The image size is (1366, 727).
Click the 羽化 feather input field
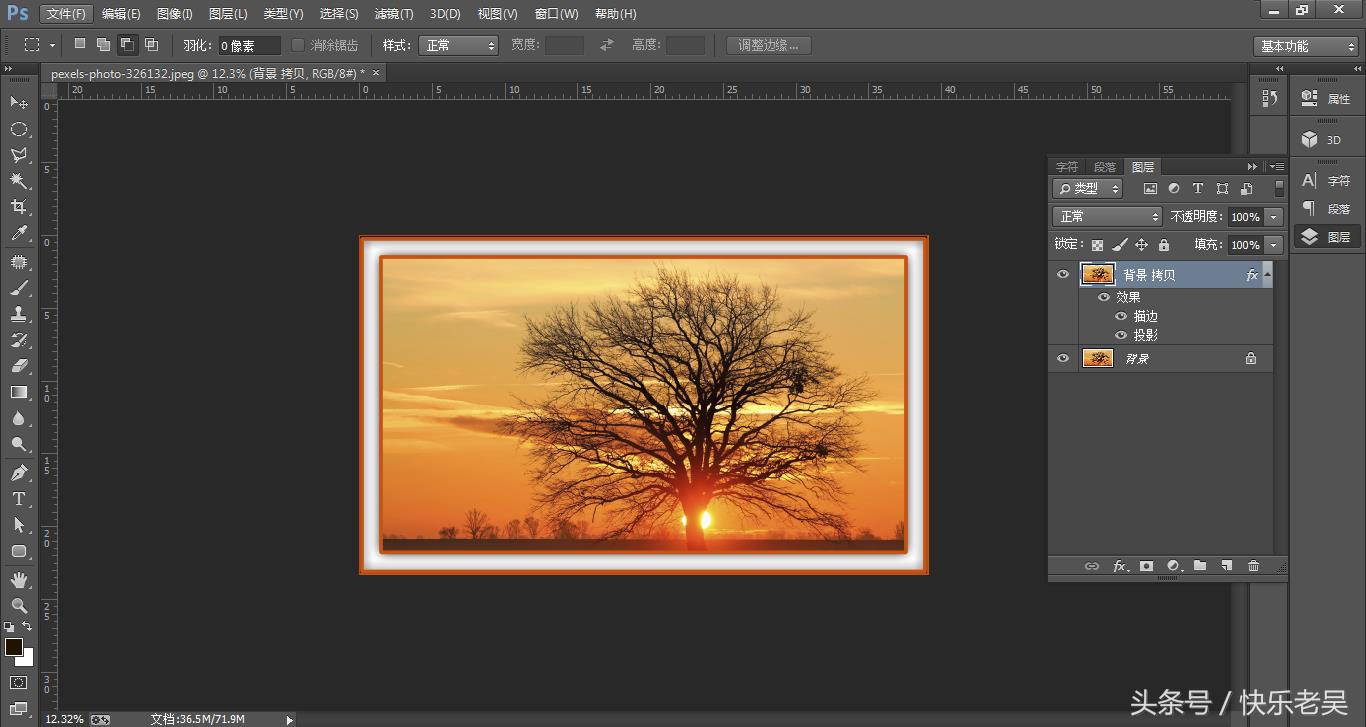(x=249, y=46)
